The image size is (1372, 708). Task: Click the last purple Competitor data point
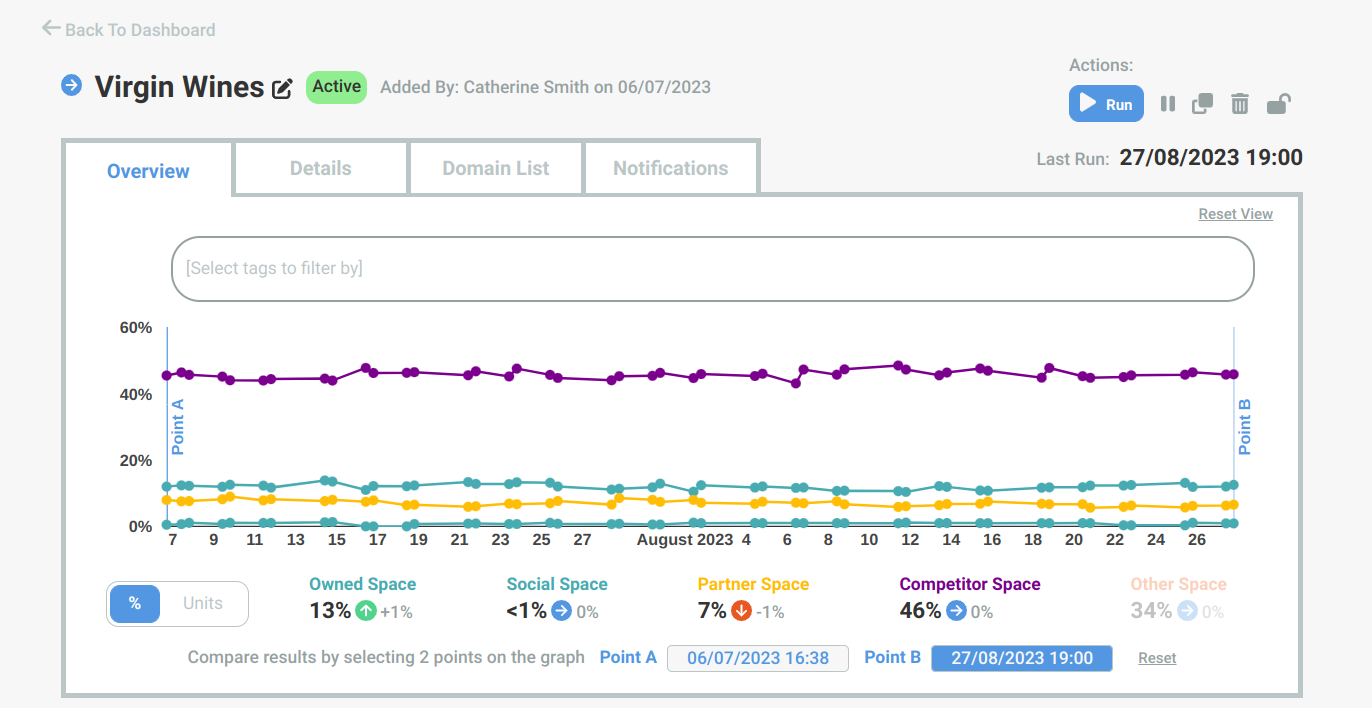(x=1234, y=374)
